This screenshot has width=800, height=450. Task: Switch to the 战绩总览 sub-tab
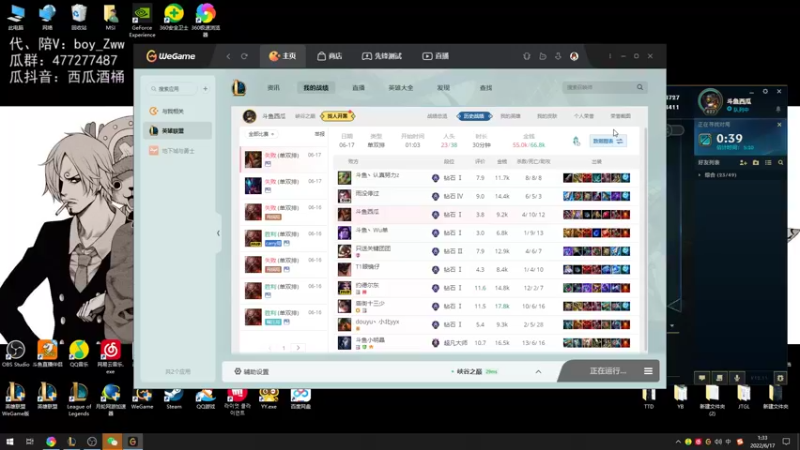[437, 116]
